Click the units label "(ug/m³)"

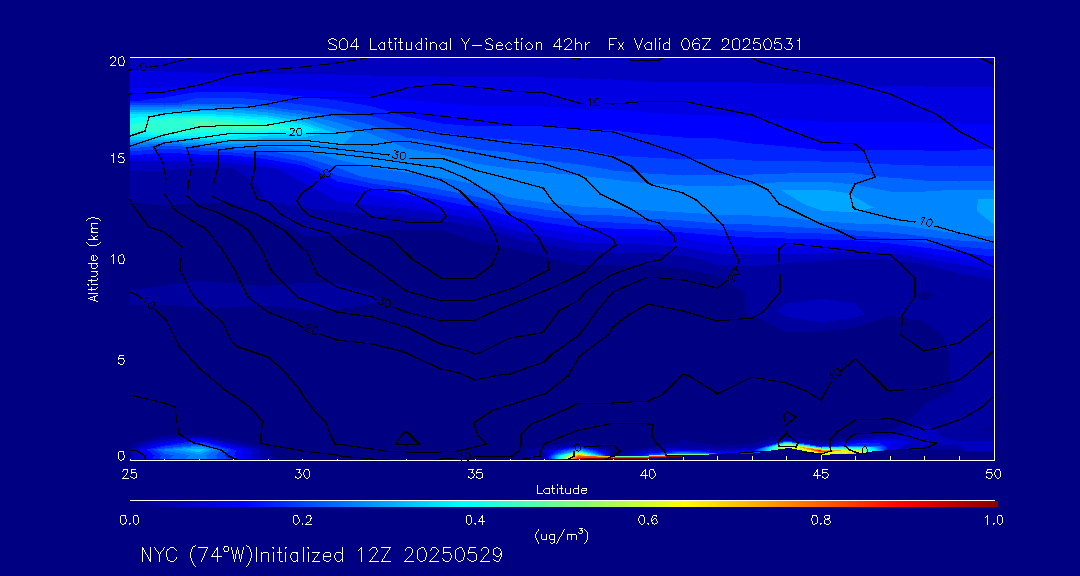click(561, 535)
